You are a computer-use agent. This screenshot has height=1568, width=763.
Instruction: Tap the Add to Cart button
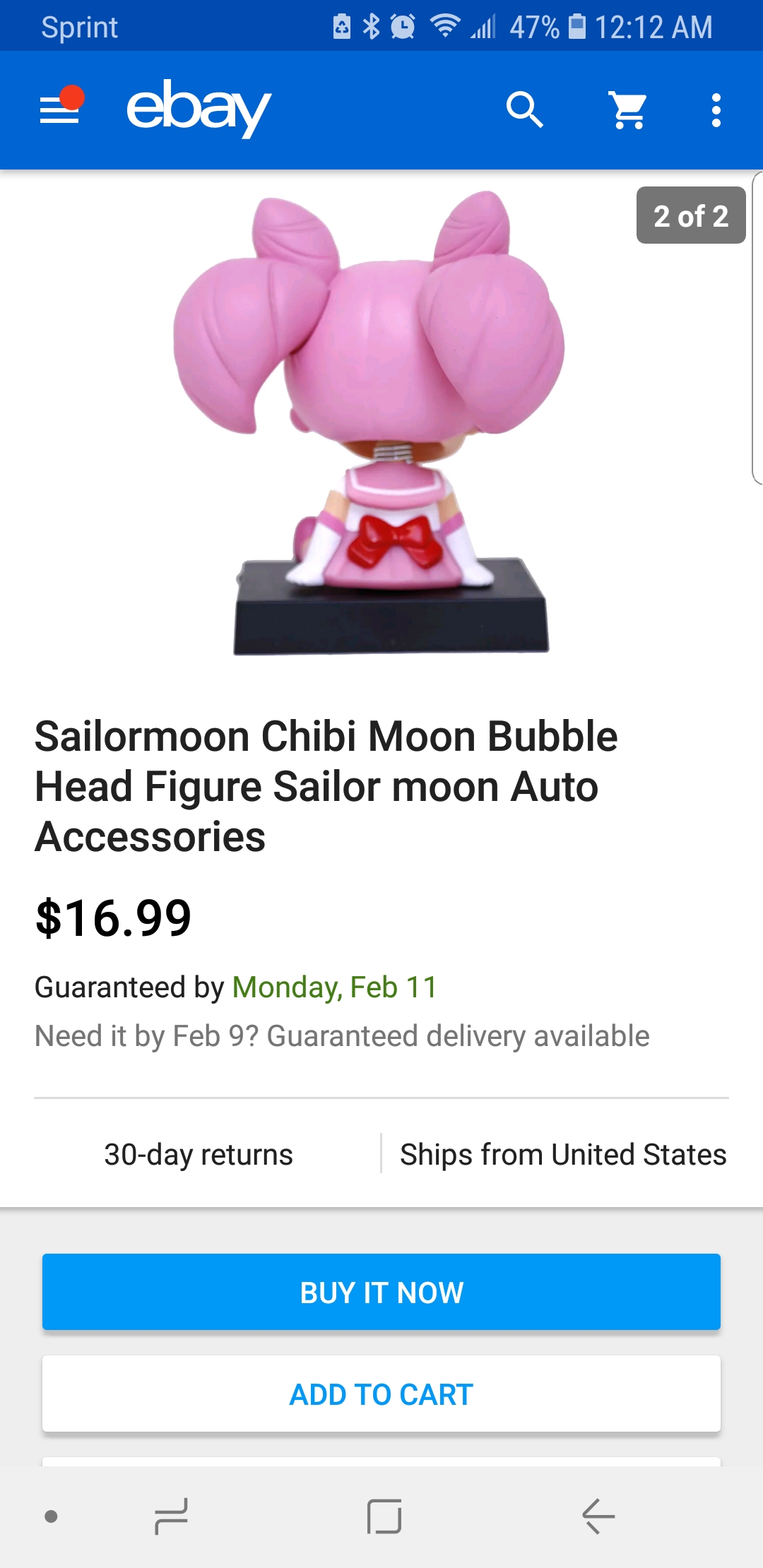pyautogui.click(x=381, y=1394)
